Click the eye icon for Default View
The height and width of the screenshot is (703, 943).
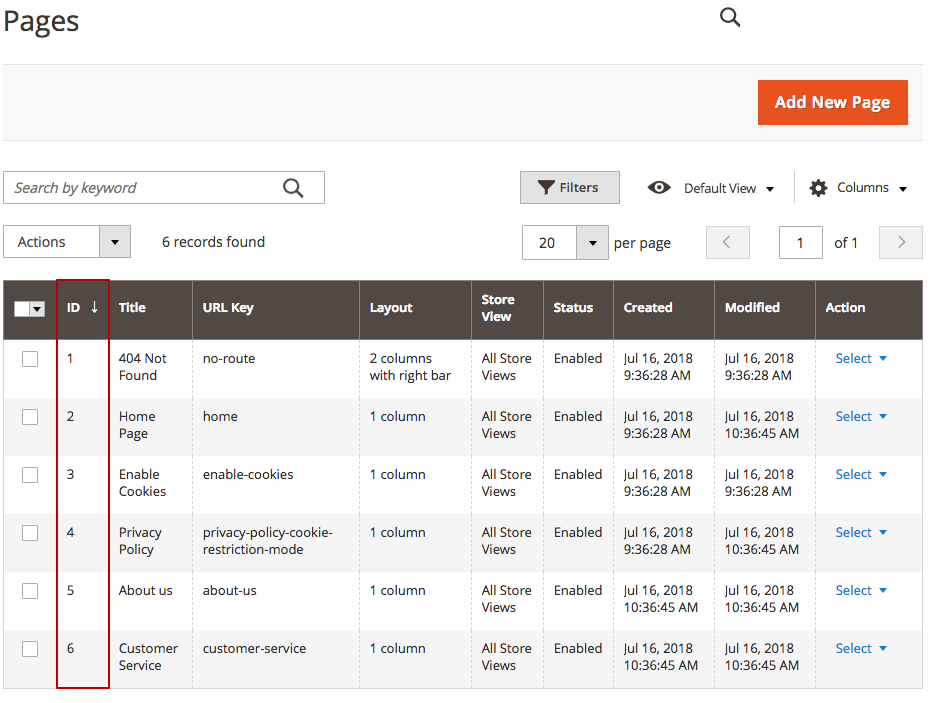point(659,188)
